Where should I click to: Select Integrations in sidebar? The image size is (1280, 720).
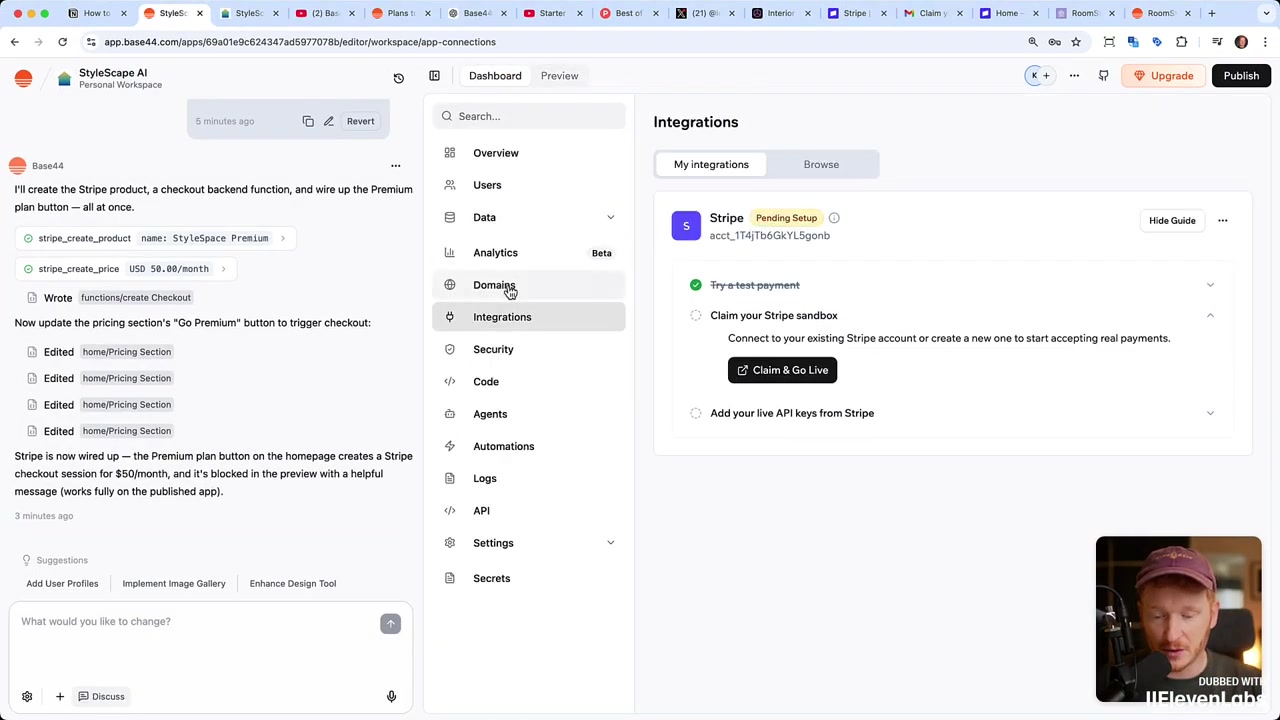pyautogui.click(x=529, y=317)
